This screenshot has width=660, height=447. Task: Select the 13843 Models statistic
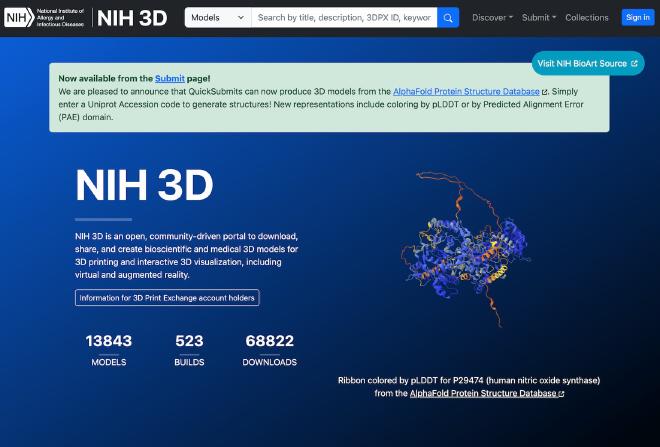point(109,349)
